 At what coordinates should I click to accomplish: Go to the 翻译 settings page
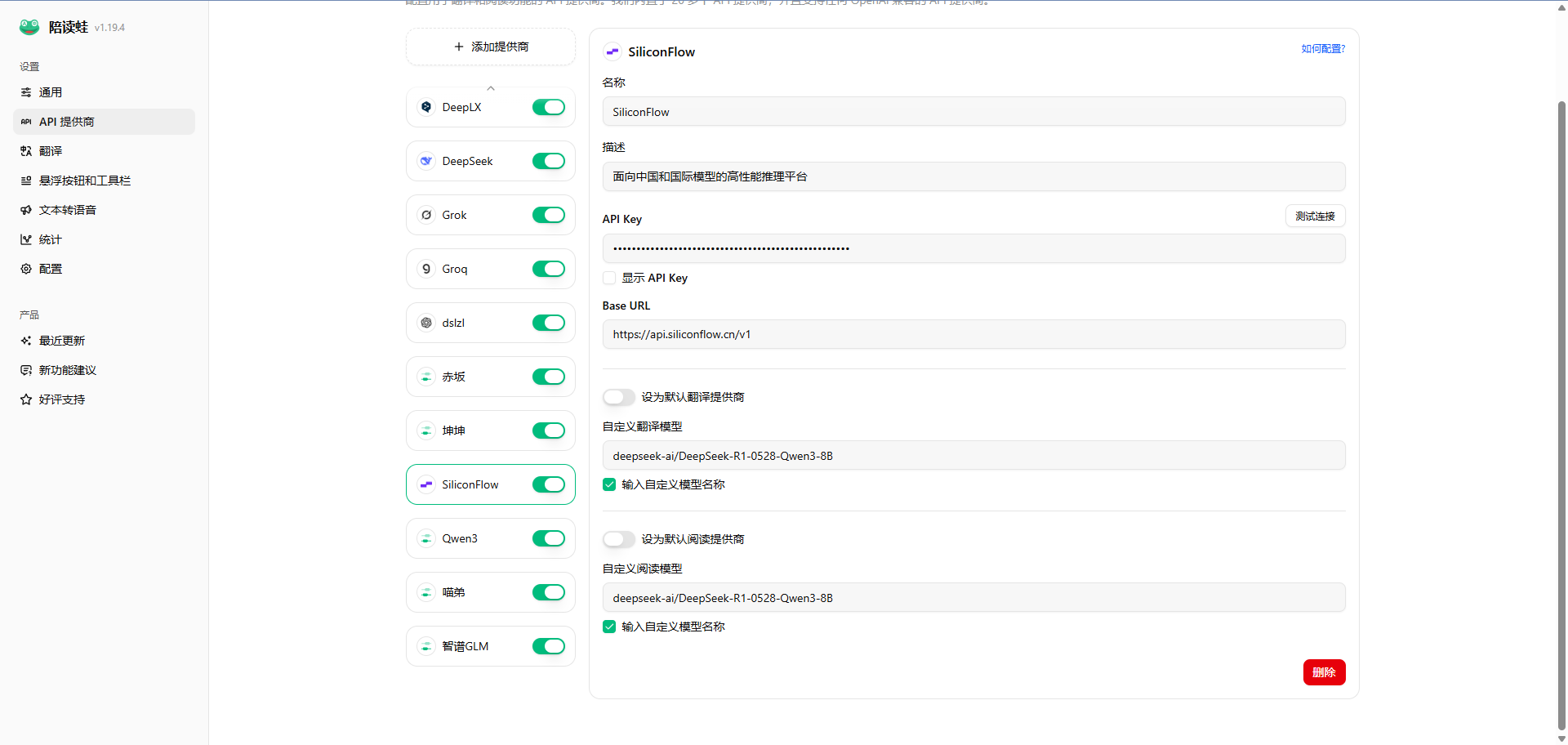51,151
